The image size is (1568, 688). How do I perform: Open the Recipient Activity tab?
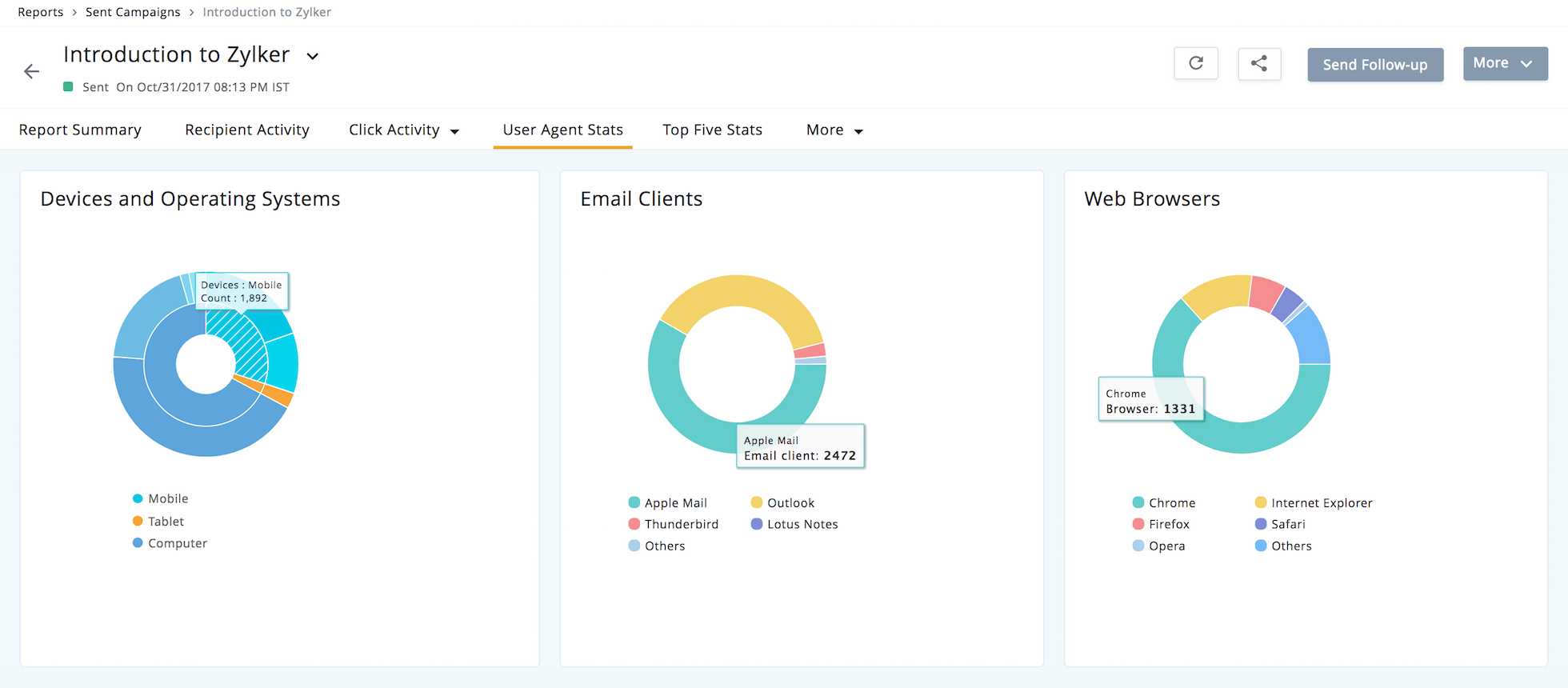(246, 130)
